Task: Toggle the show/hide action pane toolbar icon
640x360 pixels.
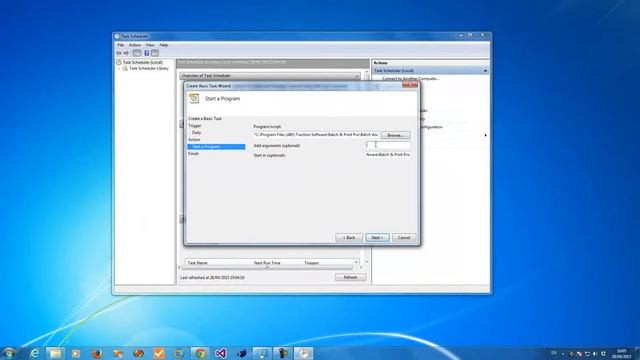Action: 155,53
